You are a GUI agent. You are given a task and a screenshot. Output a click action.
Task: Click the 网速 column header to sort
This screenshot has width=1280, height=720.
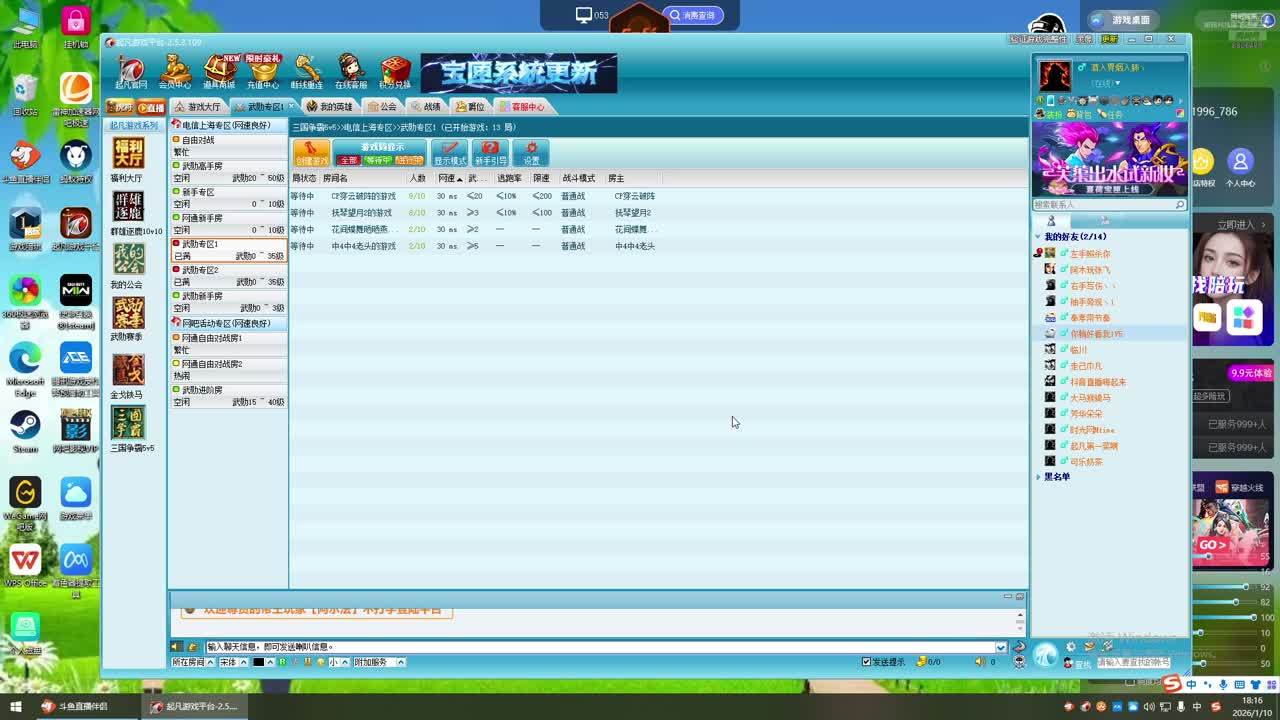[449, 178]
